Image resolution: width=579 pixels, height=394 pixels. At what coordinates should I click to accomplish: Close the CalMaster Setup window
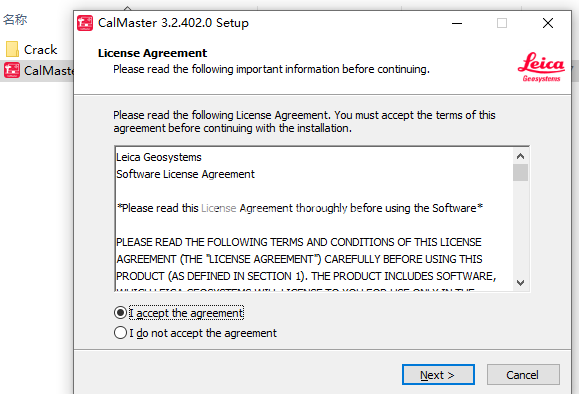pos(548,23)
